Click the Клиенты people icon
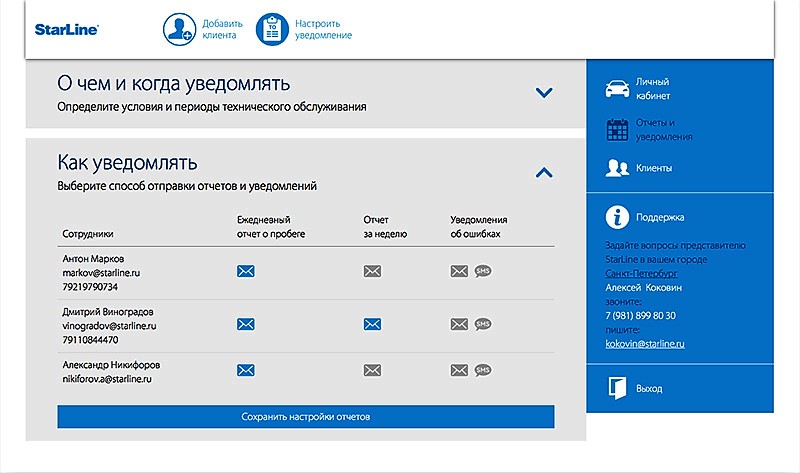The width and height of the screenshot is (800, 473). (x=617, y=168)
